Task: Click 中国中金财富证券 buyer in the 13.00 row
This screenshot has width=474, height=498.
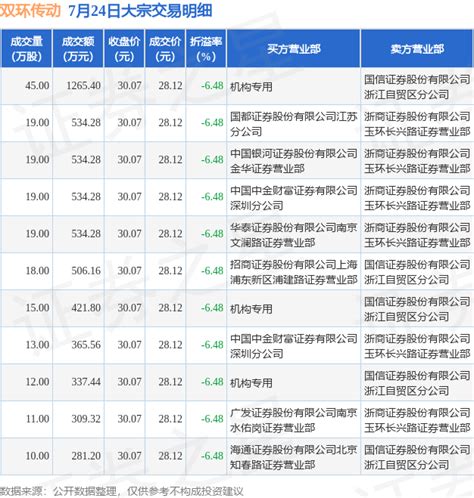Action: tap(293, 346)
